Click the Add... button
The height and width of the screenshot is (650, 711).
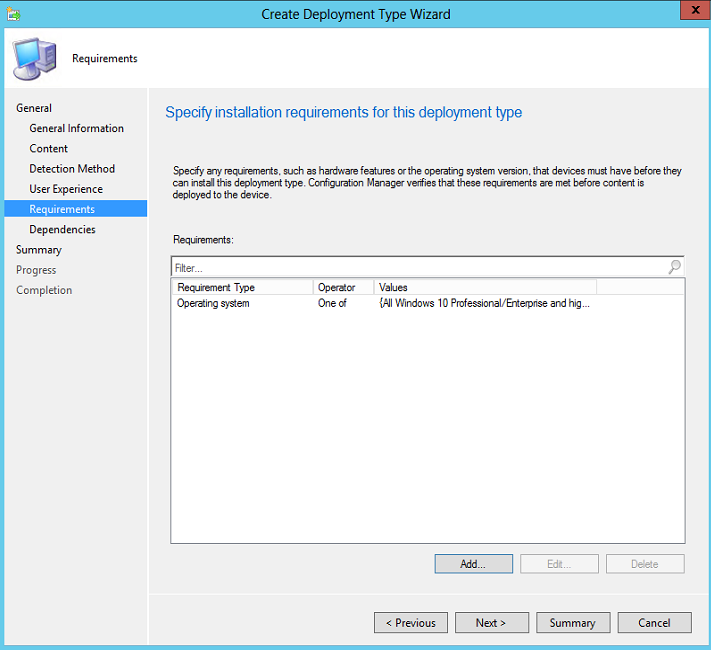[473, 564]
